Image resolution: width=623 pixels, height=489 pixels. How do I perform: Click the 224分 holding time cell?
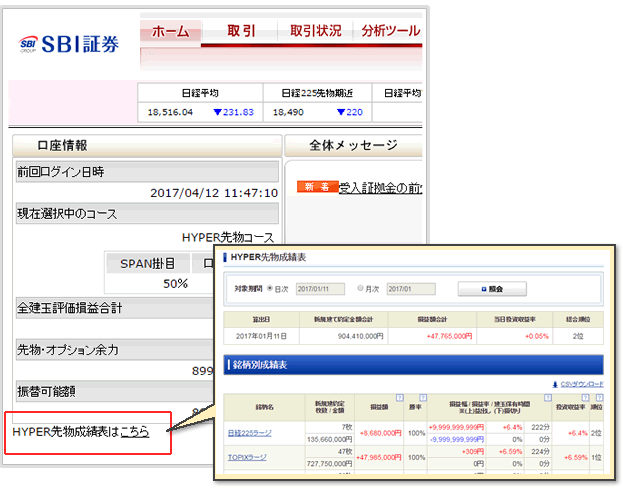[540, 452]
